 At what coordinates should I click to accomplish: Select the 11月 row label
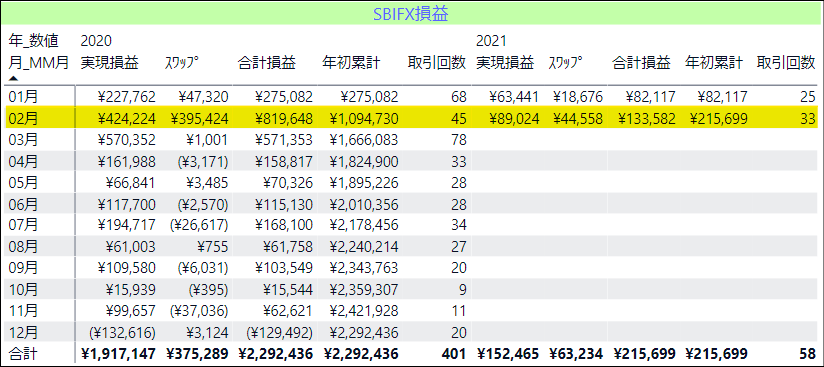tap(23, 311)
